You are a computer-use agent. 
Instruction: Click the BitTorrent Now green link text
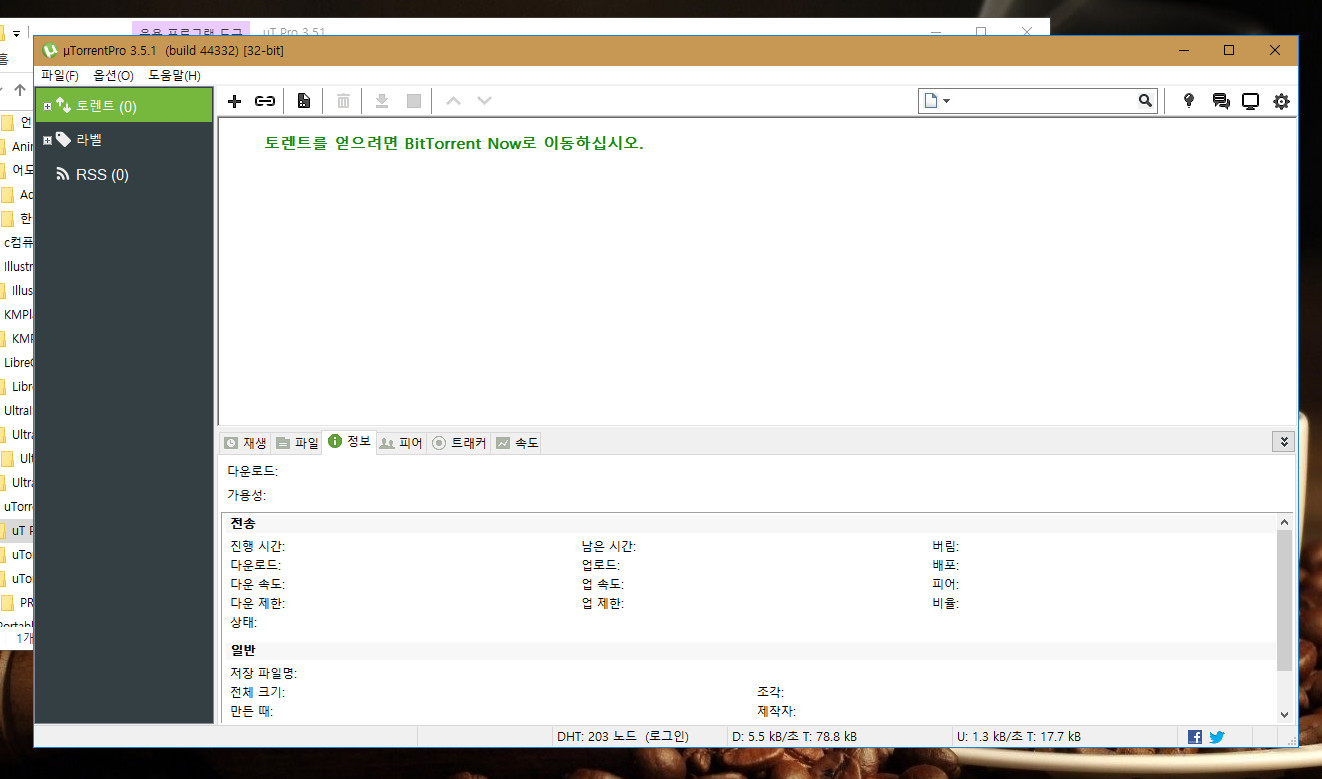click(x=455, y=143)
